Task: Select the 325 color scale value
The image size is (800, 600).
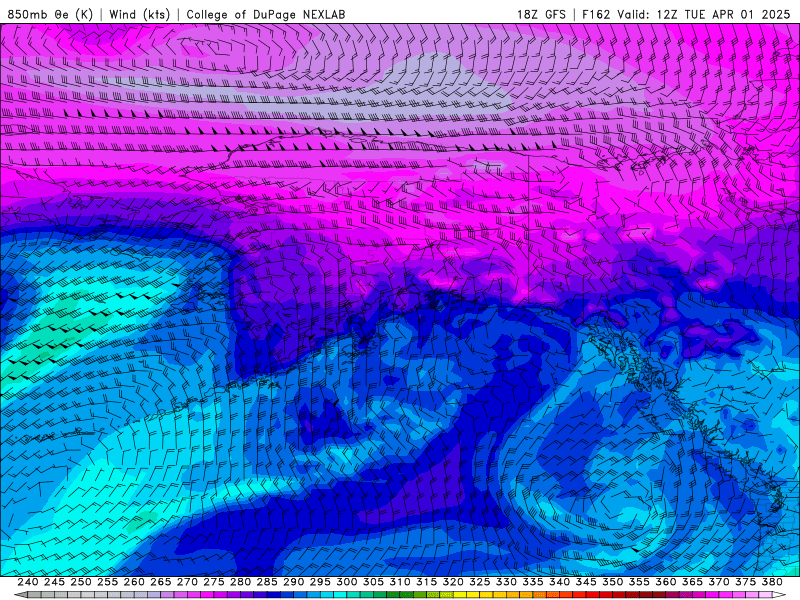Action: pyautogui.click(x=480, y=582)
